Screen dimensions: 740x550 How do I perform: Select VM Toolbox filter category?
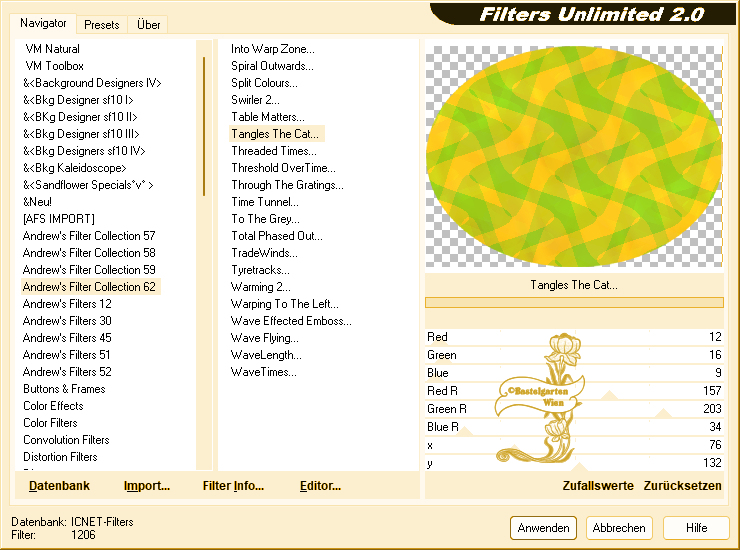(x=55, y=66)
